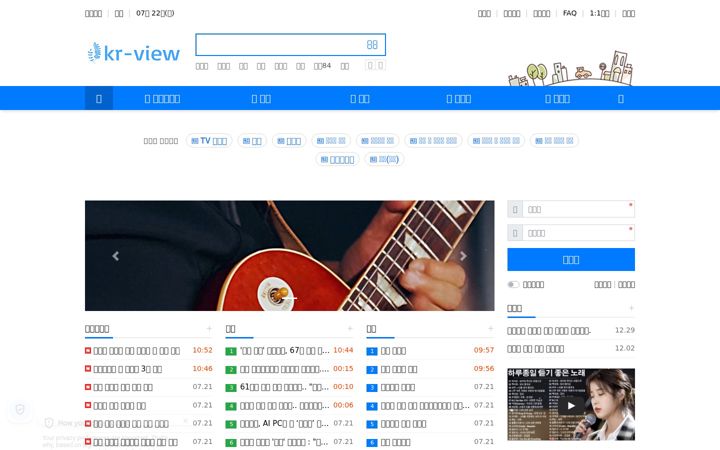The height and width of the screenshot is (450, 720).
Task: Open the final icon at the blue navigation bar's end
Action: 621,99
